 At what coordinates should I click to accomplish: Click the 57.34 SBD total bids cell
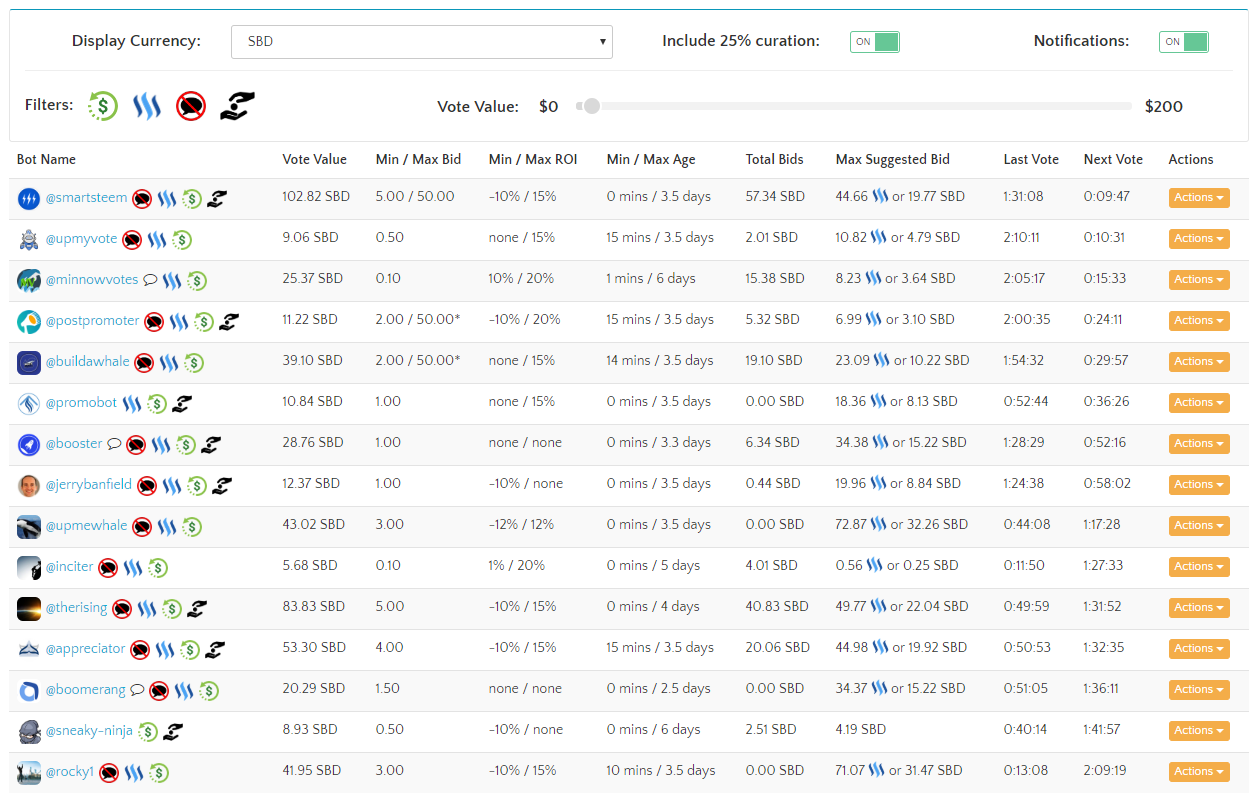point(775,197)
